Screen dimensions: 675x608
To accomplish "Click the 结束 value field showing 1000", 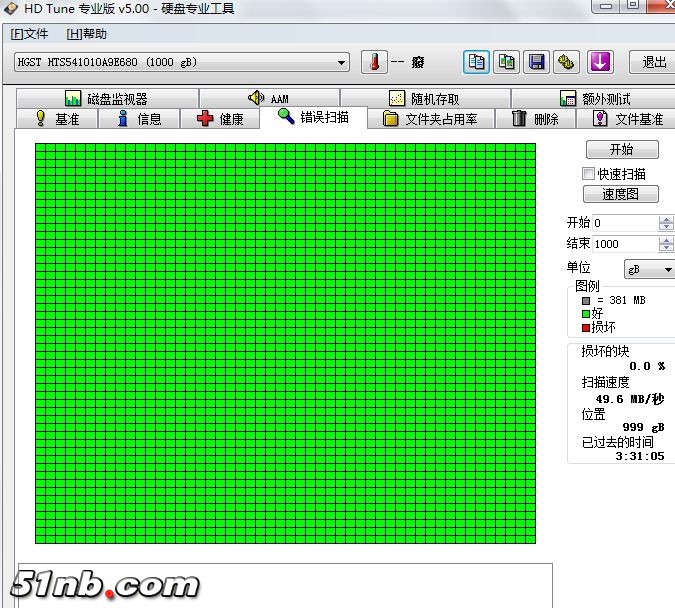I will point(625,244).
